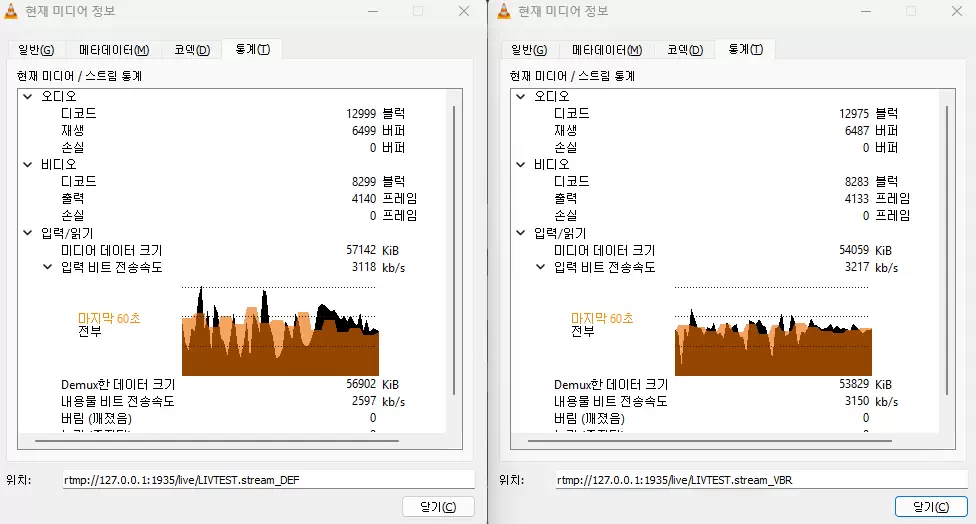Select 버림 (깨졌음) row in right window
Viewport: 976px width, 524px height.
[x=711, y=418]
